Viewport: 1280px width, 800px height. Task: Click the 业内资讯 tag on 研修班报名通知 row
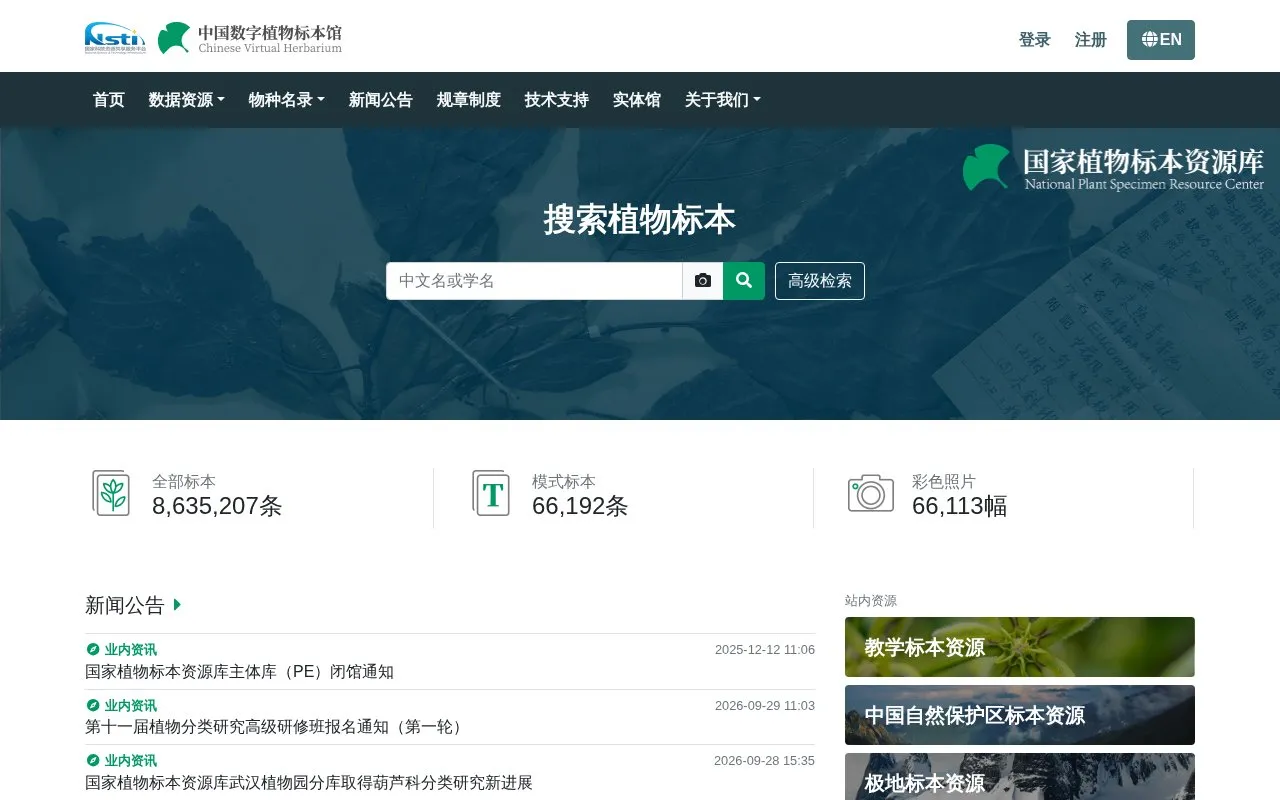121,705
